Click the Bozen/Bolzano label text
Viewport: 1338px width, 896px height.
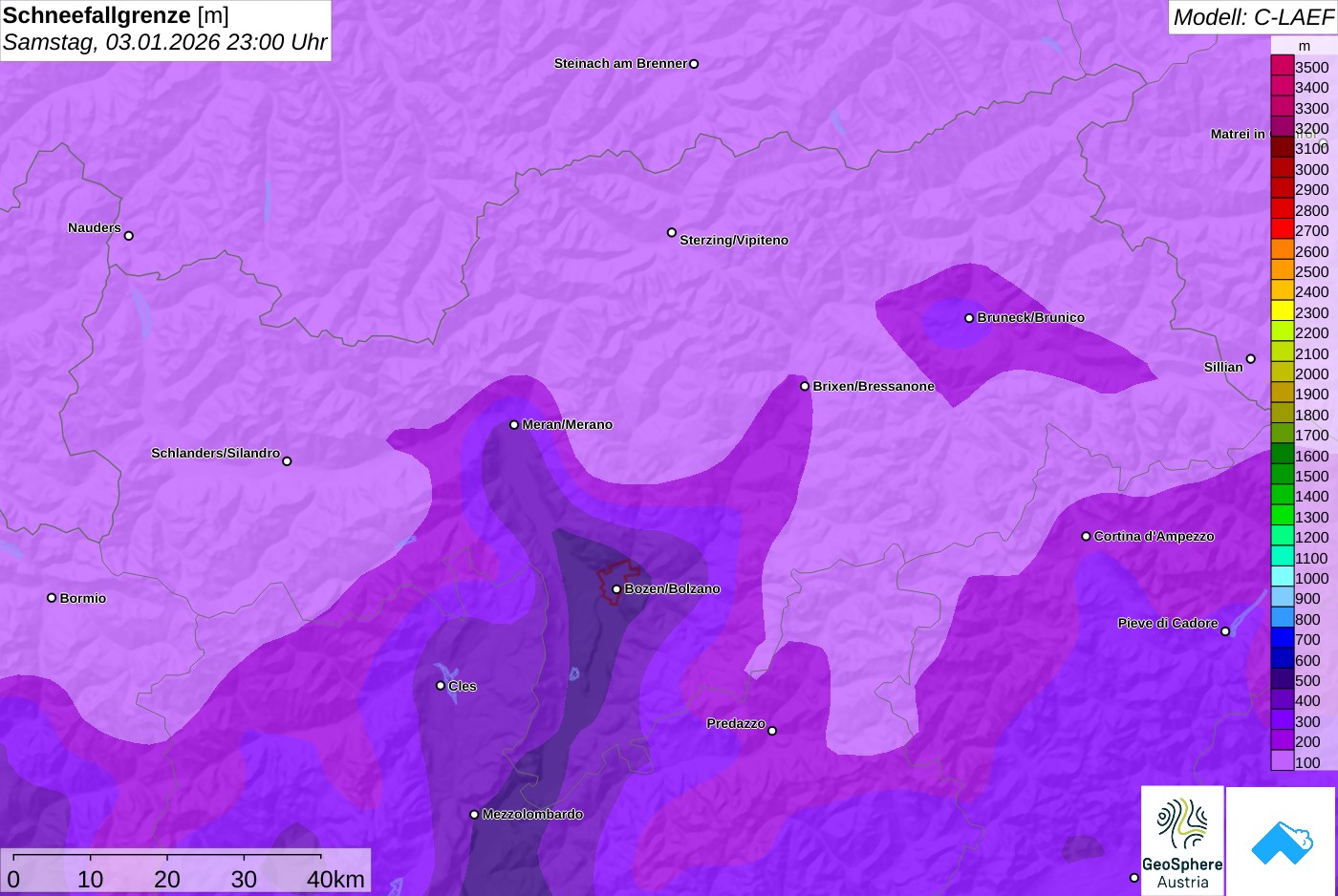click(x=673, y=588)
